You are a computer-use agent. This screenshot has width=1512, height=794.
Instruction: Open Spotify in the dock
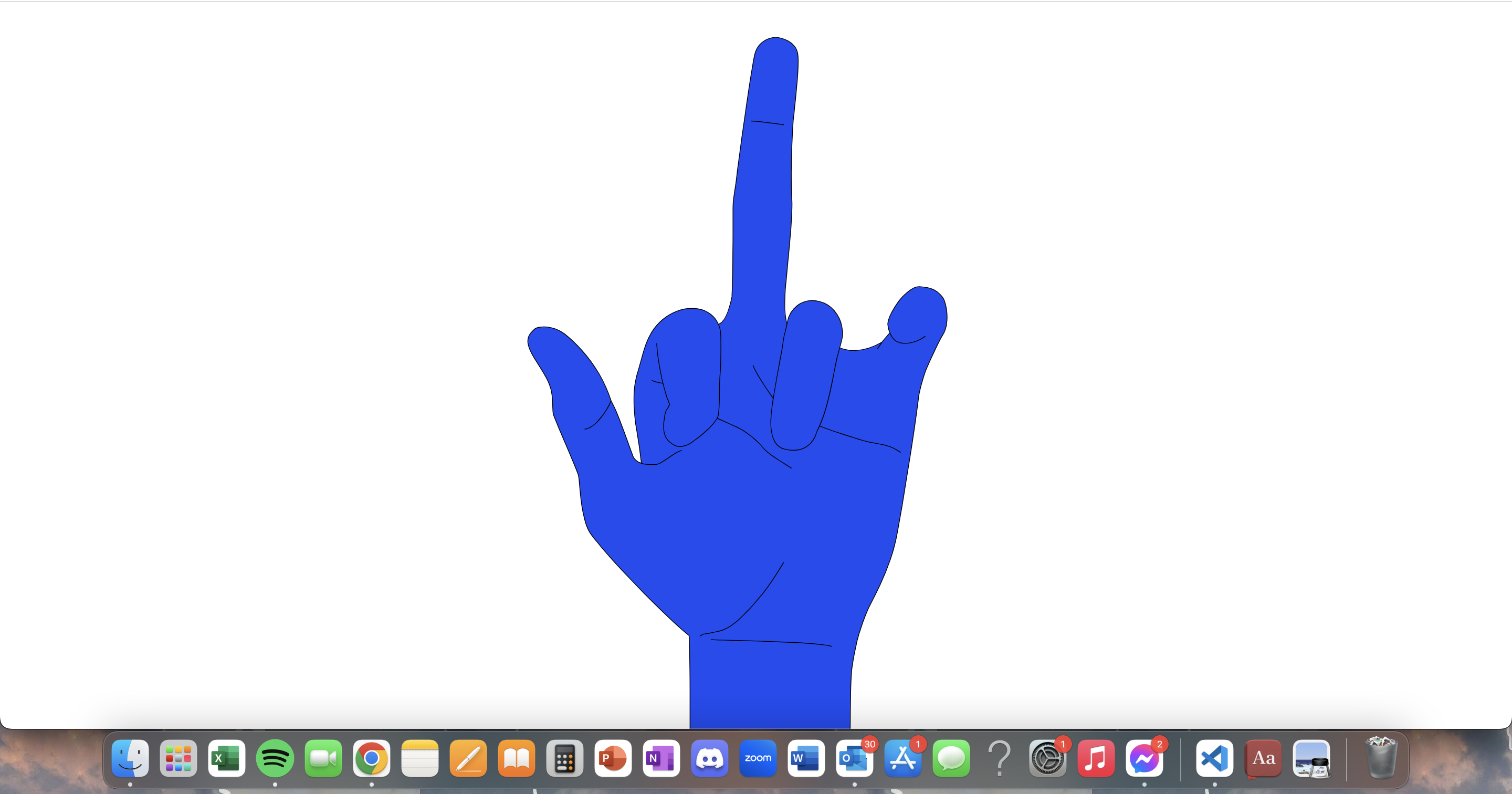275,758
